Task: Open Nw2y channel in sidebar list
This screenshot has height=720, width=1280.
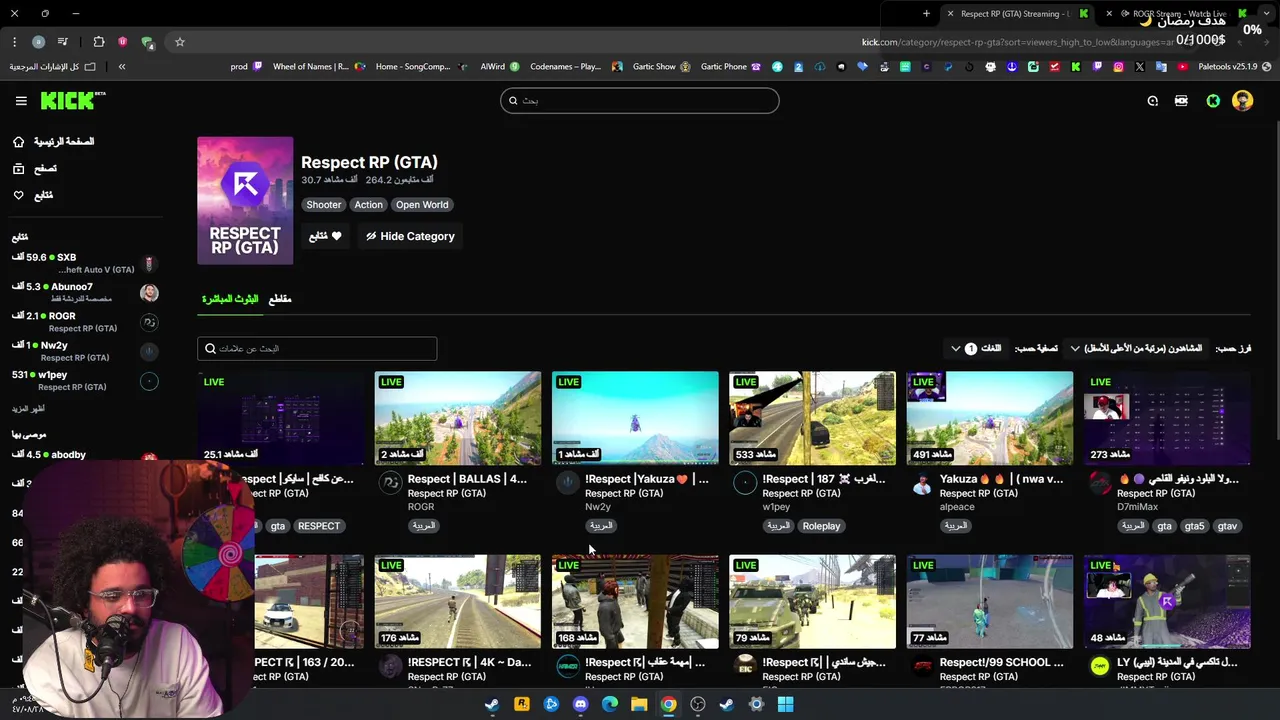Action: [84, 351]
